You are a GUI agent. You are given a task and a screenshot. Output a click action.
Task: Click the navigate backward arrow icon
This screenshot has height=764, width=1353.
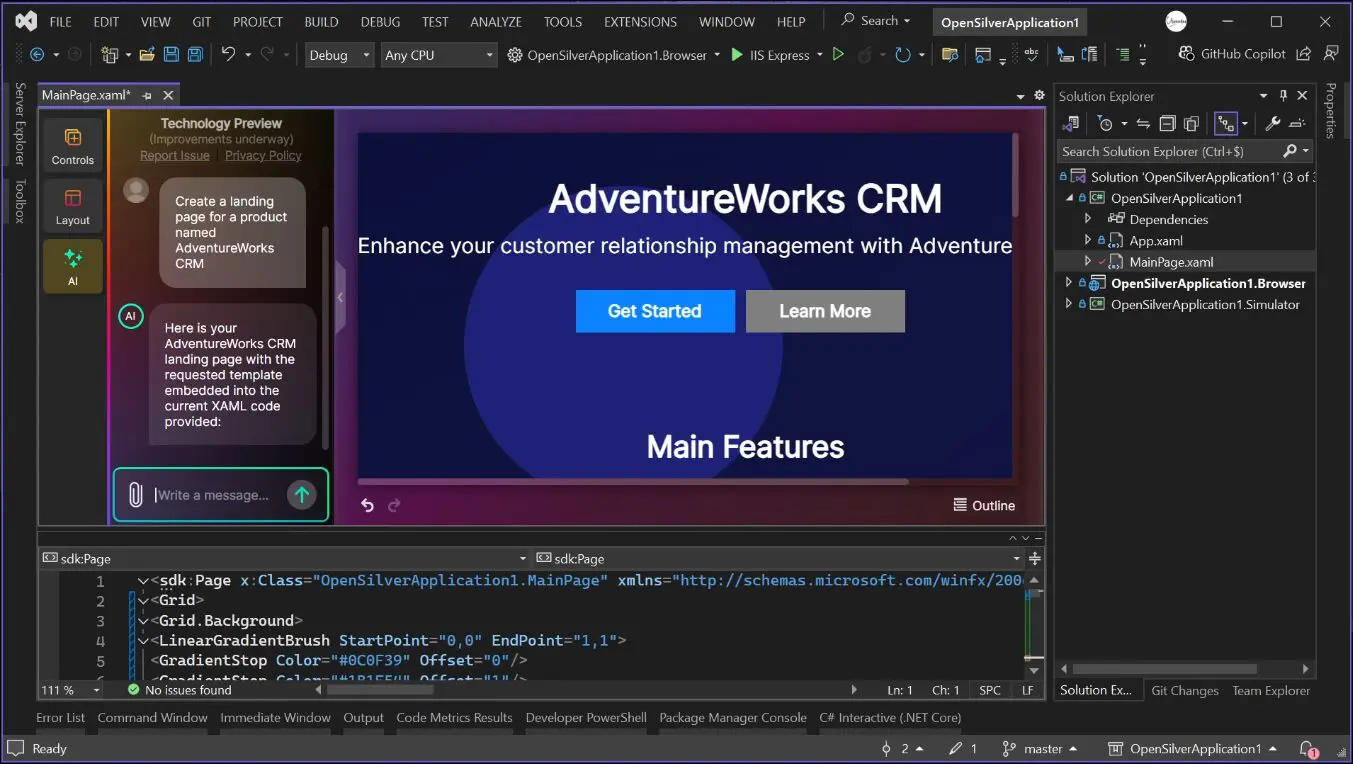pos(37,55)
